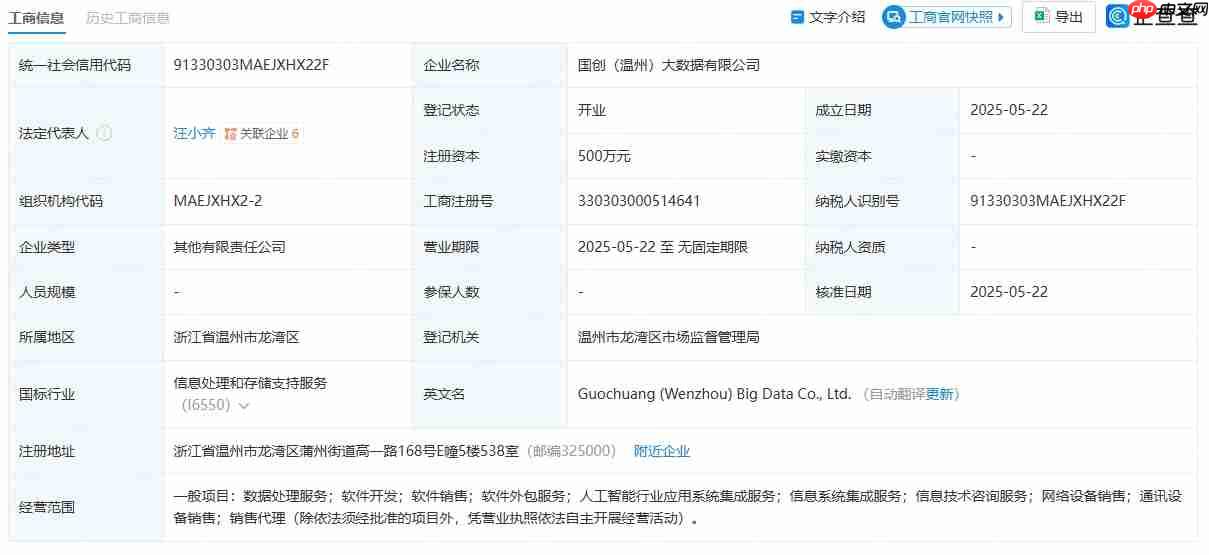This screenshot has width=1209, height=555.
Task: Click the 参保人数 label
Action: [x=451, y=292]
